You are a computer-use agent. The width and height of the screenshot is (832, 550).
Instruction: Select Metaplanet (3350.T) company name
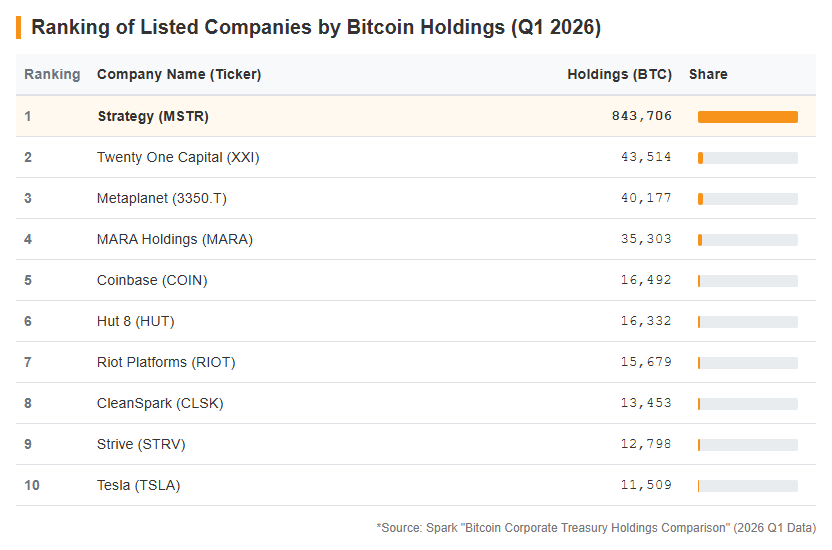161,198
